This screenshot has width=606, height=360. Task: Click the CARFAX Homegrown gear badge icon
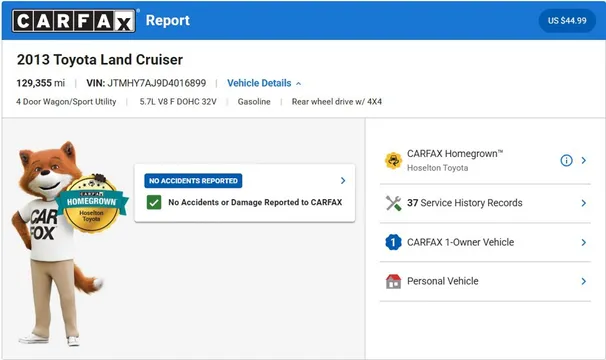click(393, 160)
